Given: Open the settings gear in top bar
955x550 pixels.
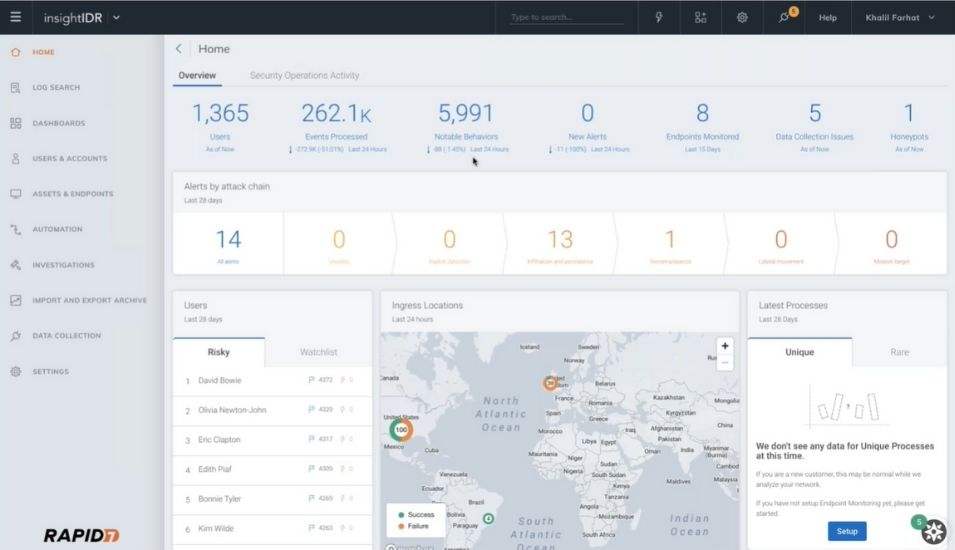Looking at the screenshot, I should [742, 17].
